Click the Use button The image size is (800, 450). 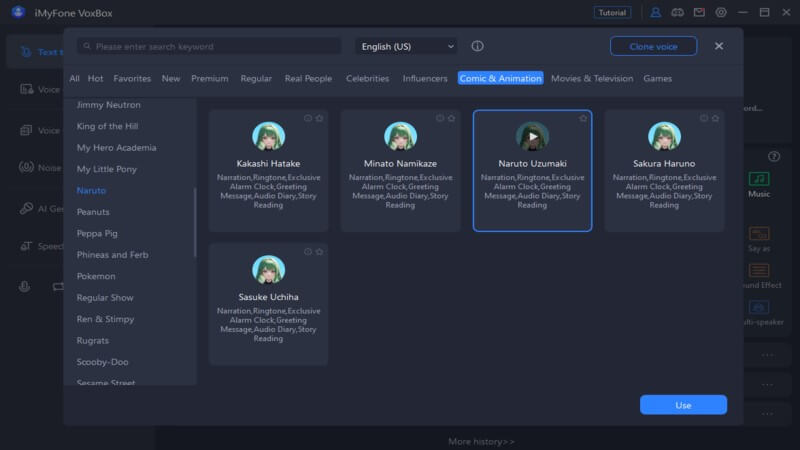point(683,405)
